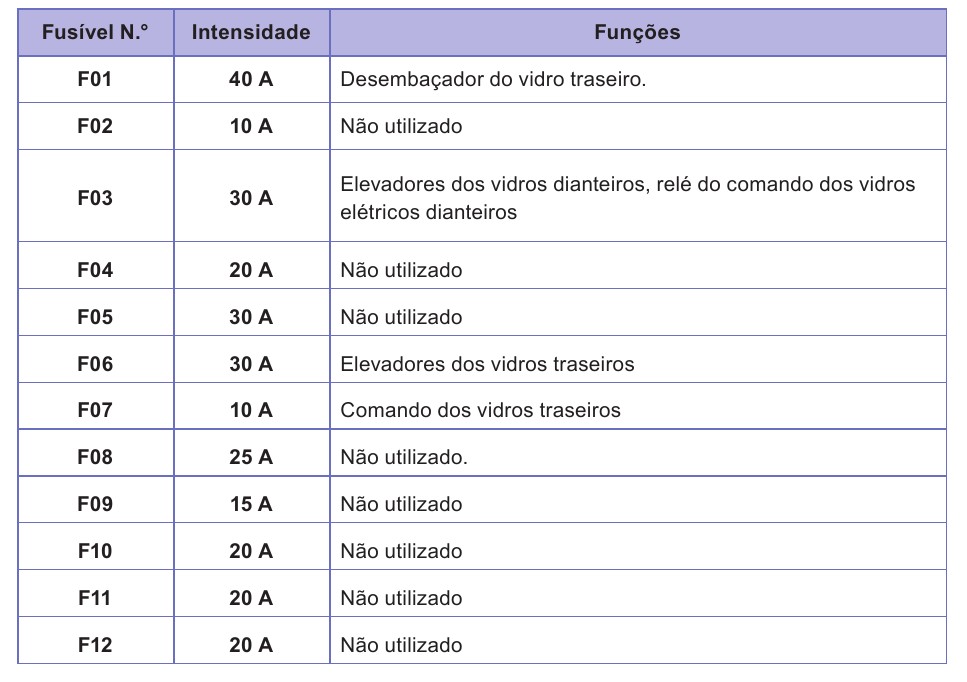This screenshot has height=682, width=967.
Task: Click the 15 A intensity value
Action: coord(251,504)
